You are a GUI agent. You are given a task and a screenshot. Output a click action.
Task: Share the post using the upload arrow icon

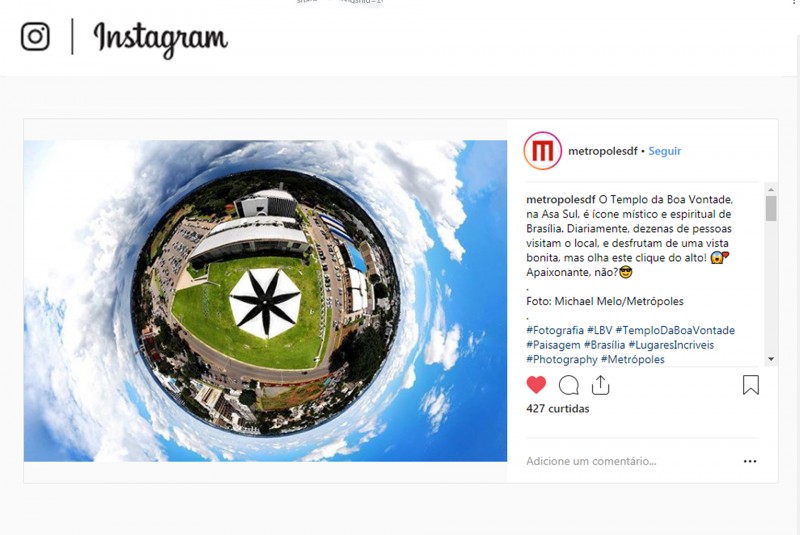[601, 385]
